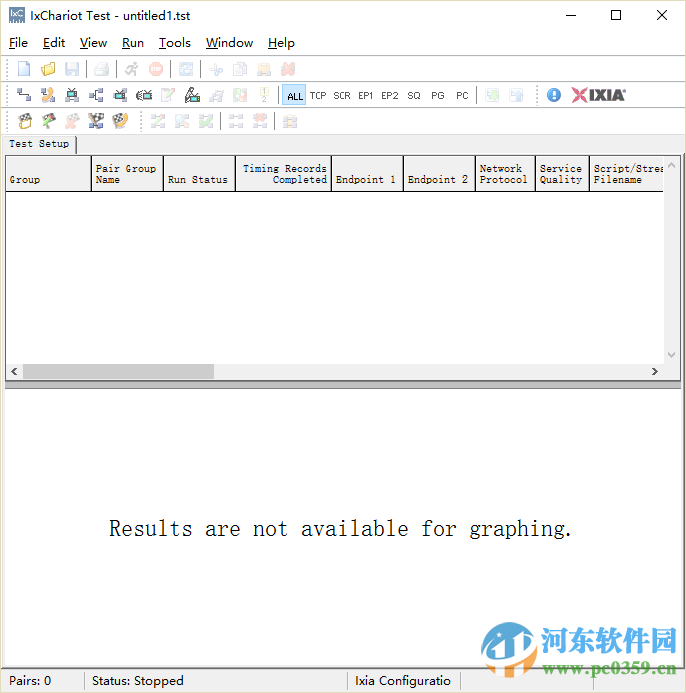Click the Pair Group Name column header

(127, 174)
